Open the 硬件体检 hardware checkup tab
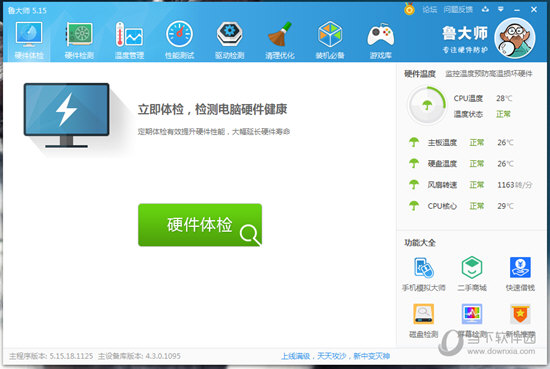 click(29, 40)
